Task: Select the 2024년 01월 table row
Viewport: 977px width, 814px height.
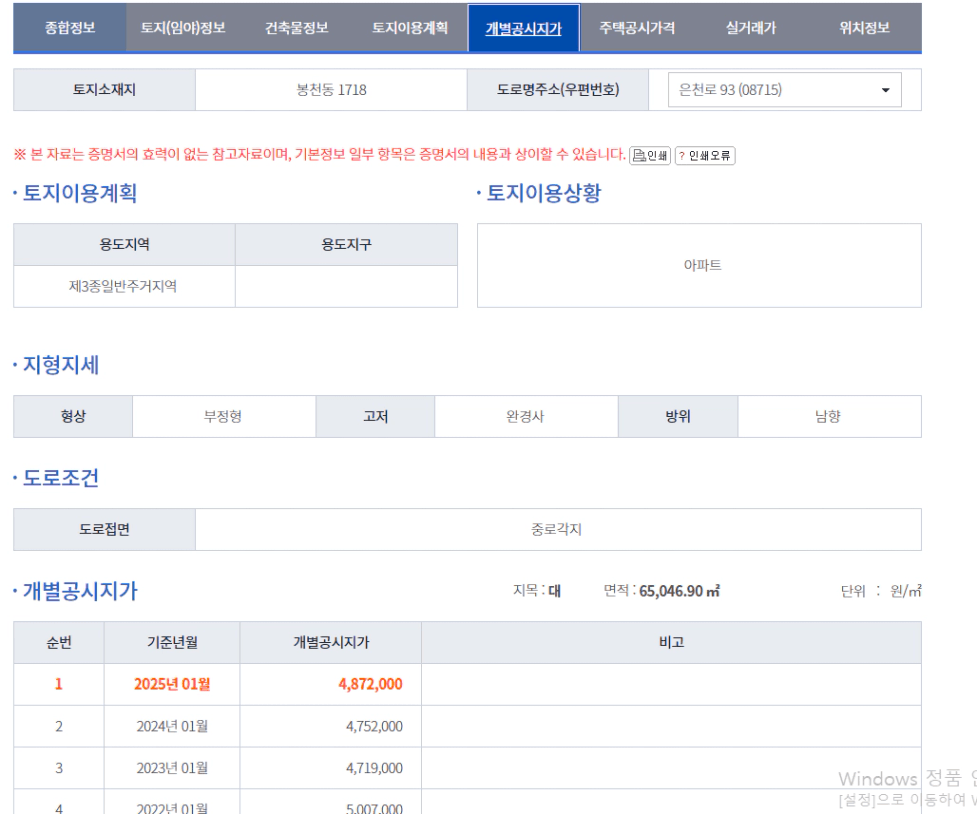Action: click(x=172, y=727)
